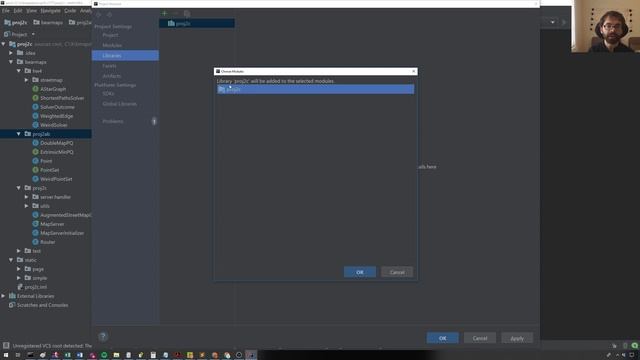
Task: Select proj2c library in libraries list
Action: 197,23
